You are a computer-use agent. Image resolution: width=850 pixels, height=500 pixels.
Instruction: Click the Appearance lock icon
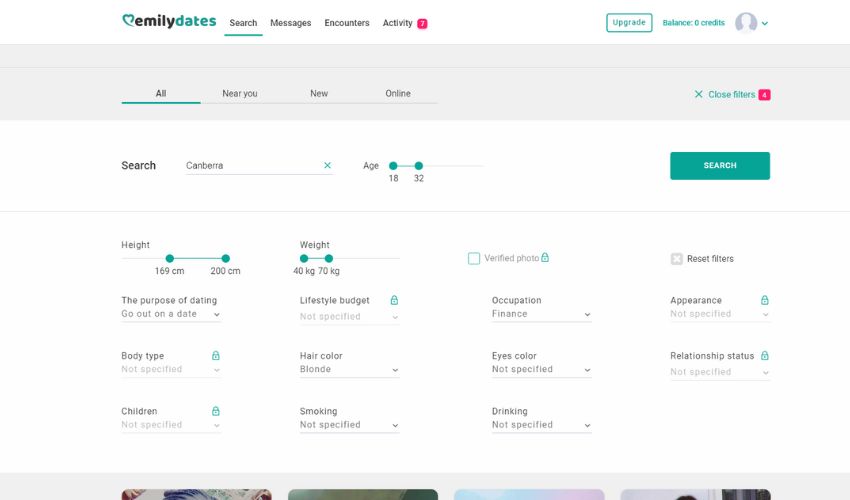(x=765, y=300)
